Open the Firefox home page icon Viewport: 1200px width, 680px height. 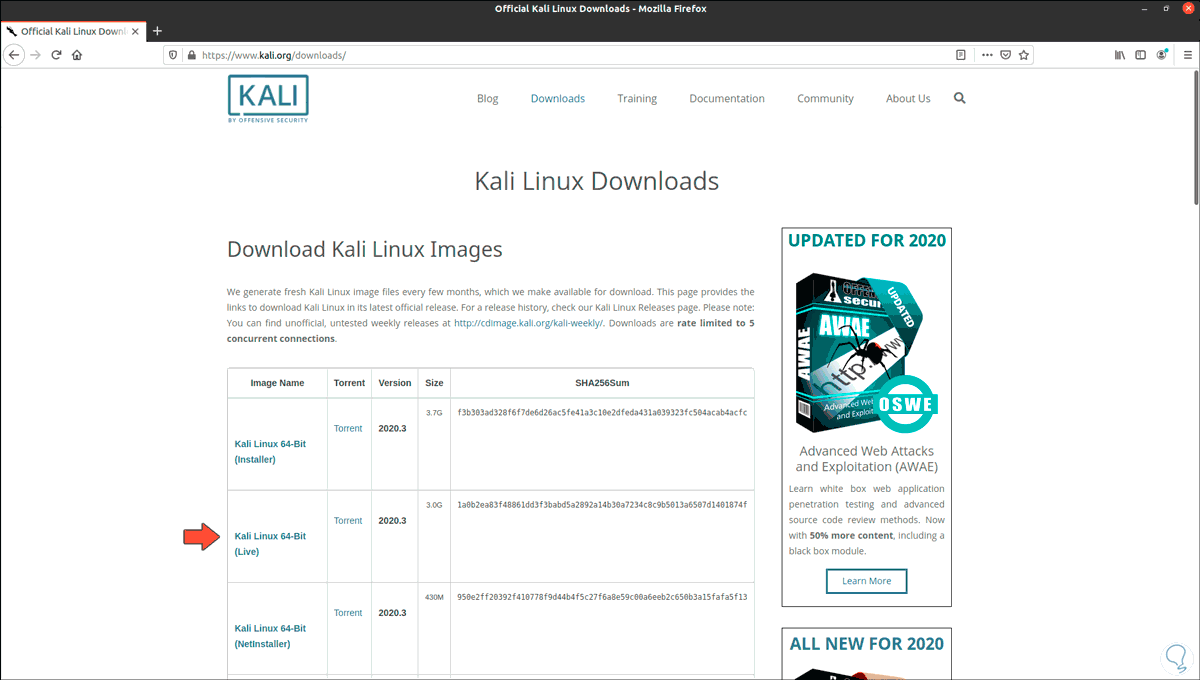[x=77, y=55]
